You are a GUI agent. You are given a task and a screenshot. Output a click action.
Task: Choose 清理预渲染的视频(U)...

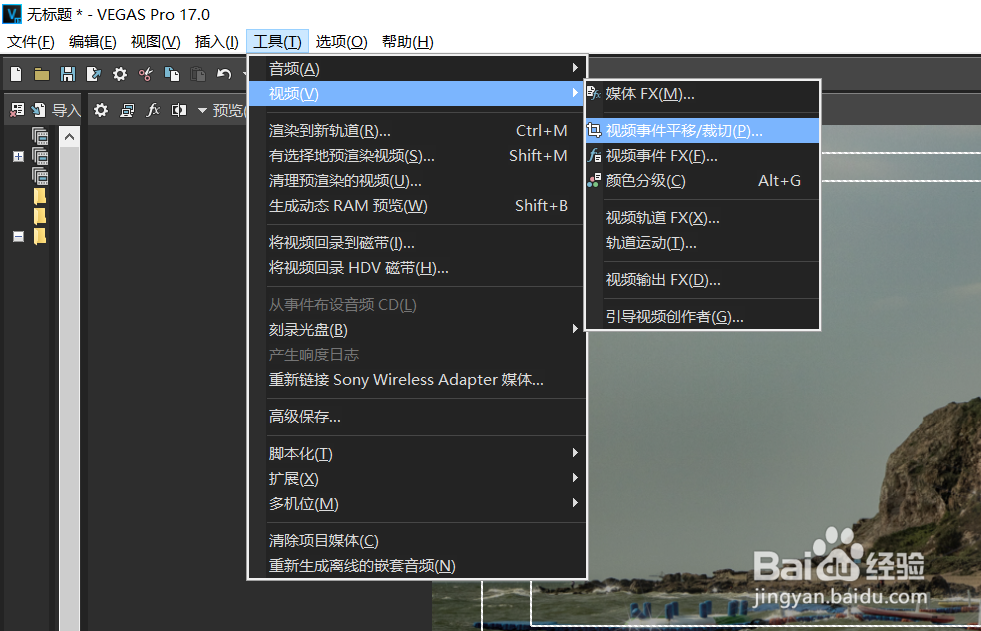[x=417, y=181]
